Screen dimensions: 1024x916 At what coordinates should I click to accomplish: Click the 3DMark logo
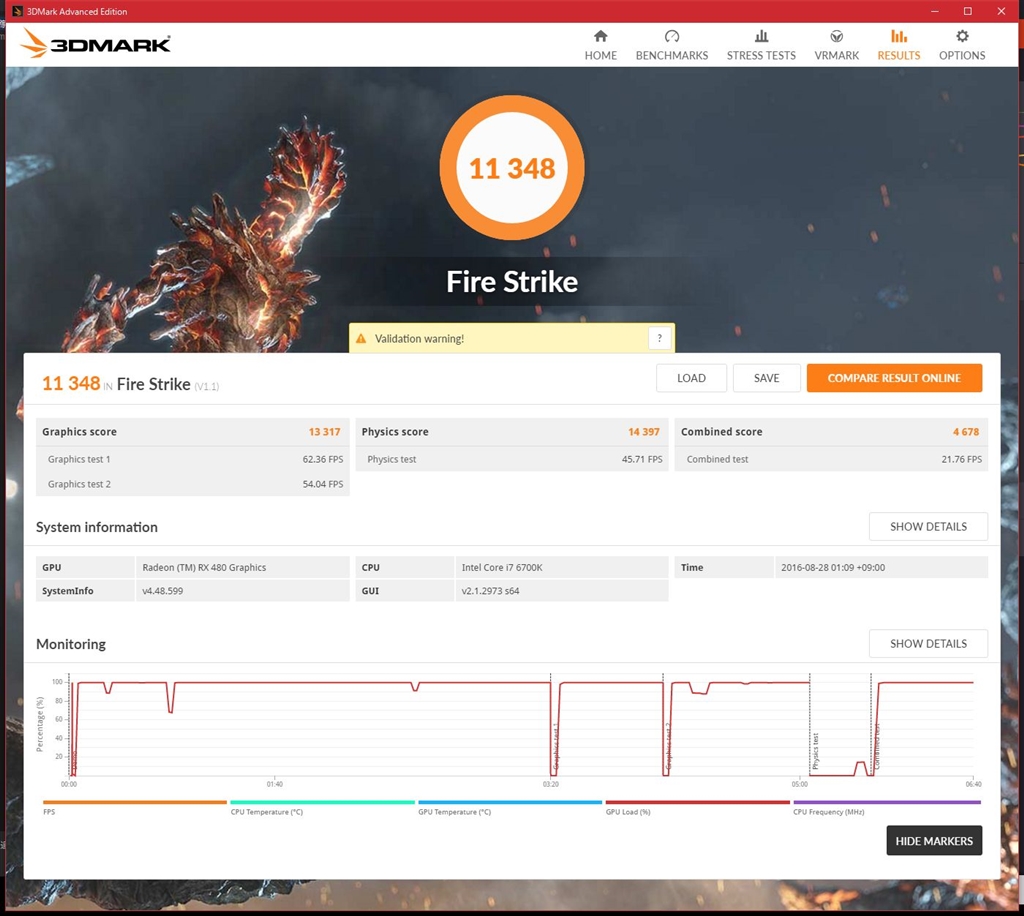point(95,43)
